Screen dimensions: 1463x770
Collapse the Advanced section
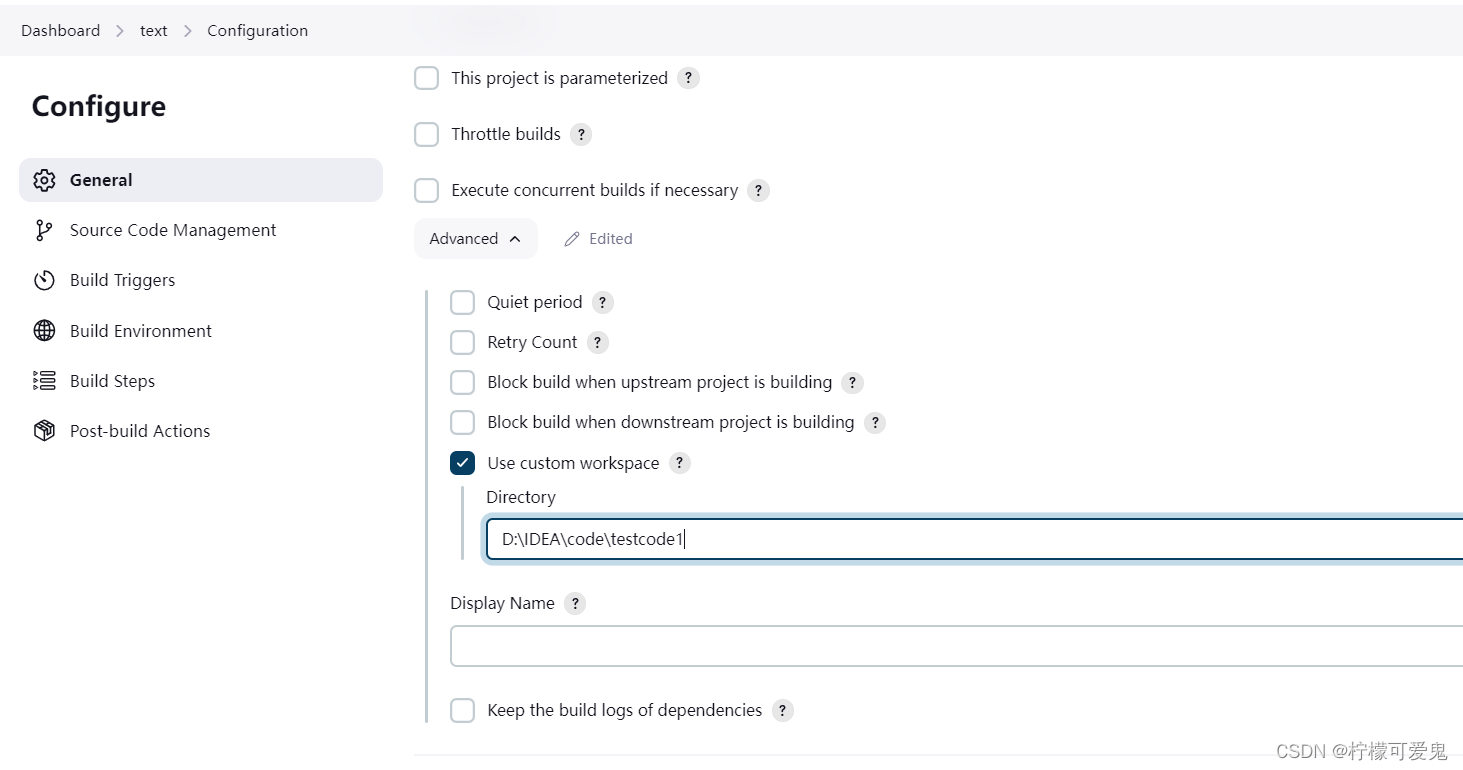[475, 239]
